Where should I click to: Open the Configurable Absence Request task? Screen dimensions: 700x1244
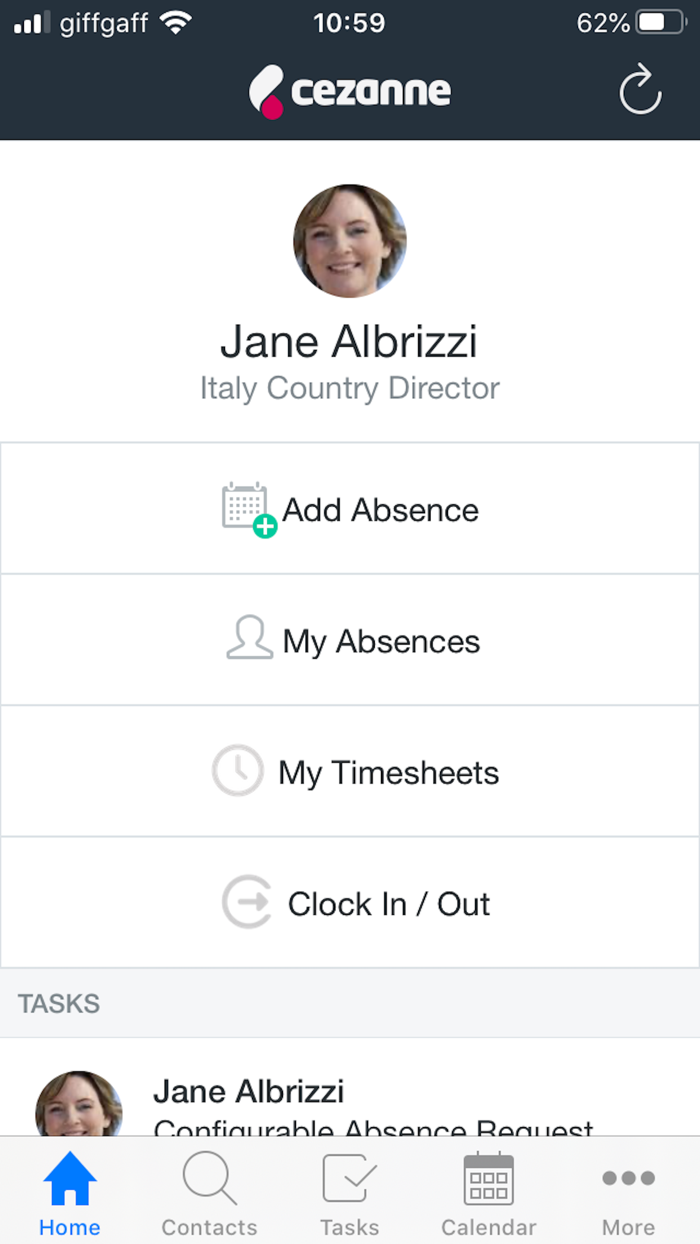click(x=373, y=1110)
